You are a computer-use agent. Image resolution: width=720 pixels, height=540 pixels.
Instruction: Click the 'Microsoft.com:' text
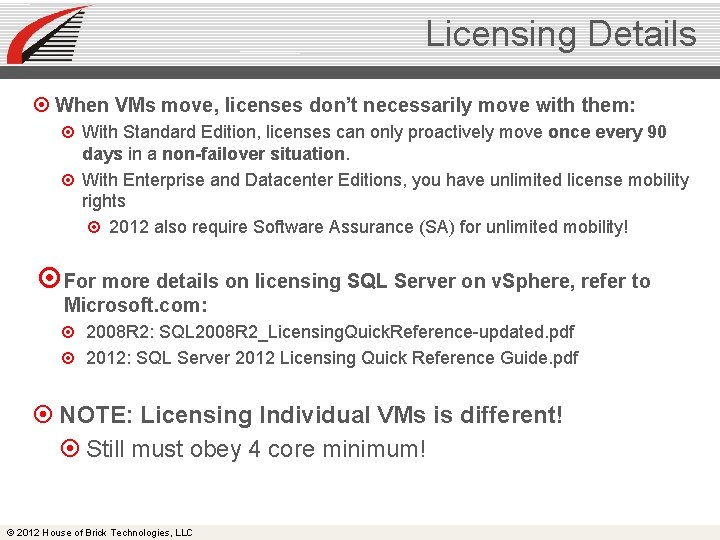tap(135, 305)
